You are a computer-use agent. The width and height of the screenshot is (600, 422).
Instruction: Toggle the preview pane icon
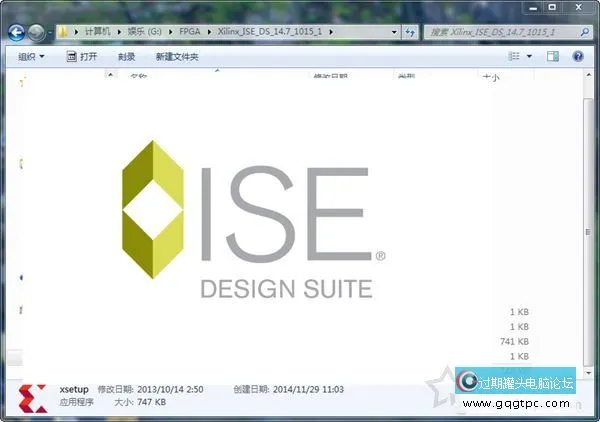click(552, 57)
